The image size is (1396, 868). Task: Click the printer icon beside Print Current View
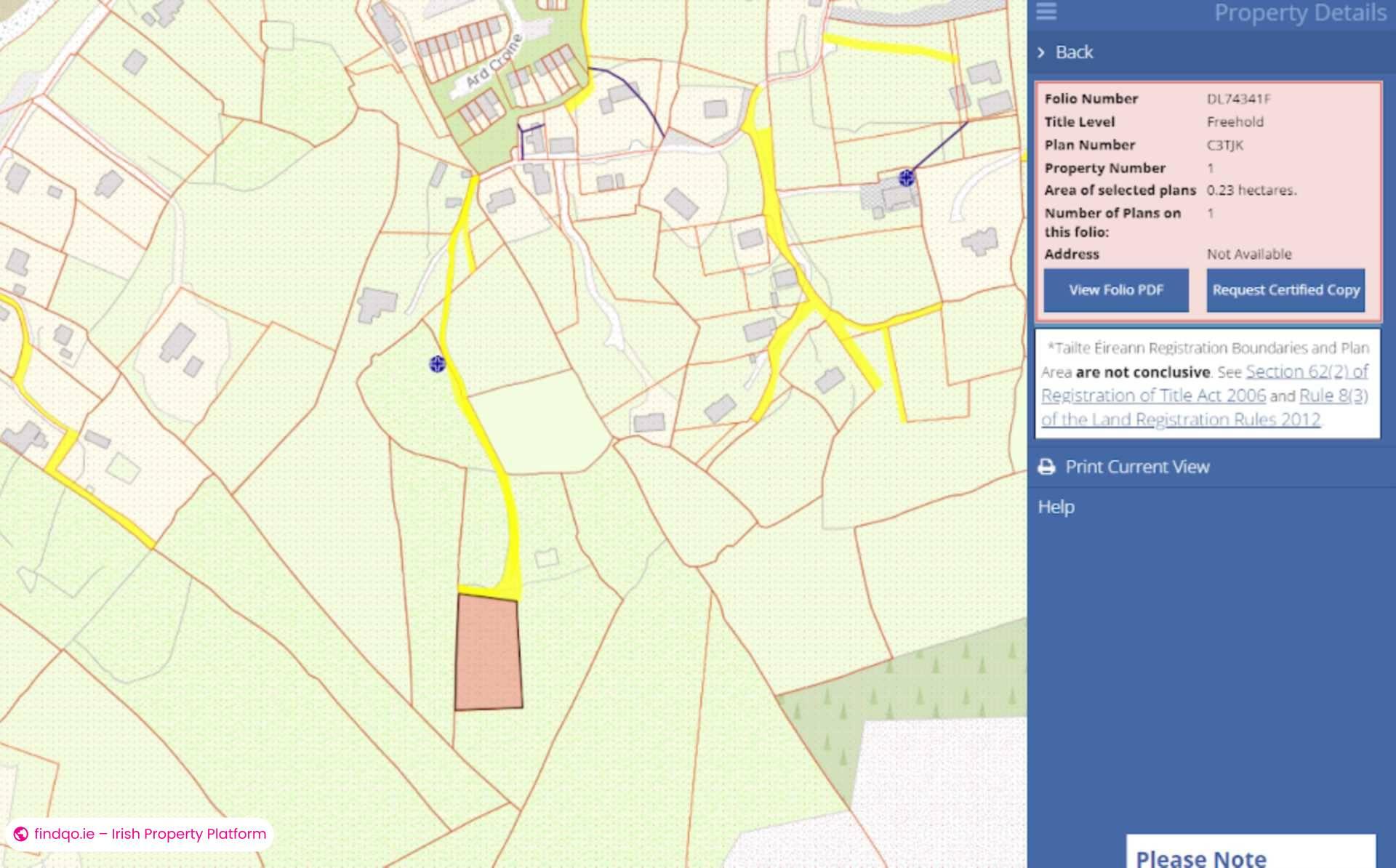tap(1046, 467)
